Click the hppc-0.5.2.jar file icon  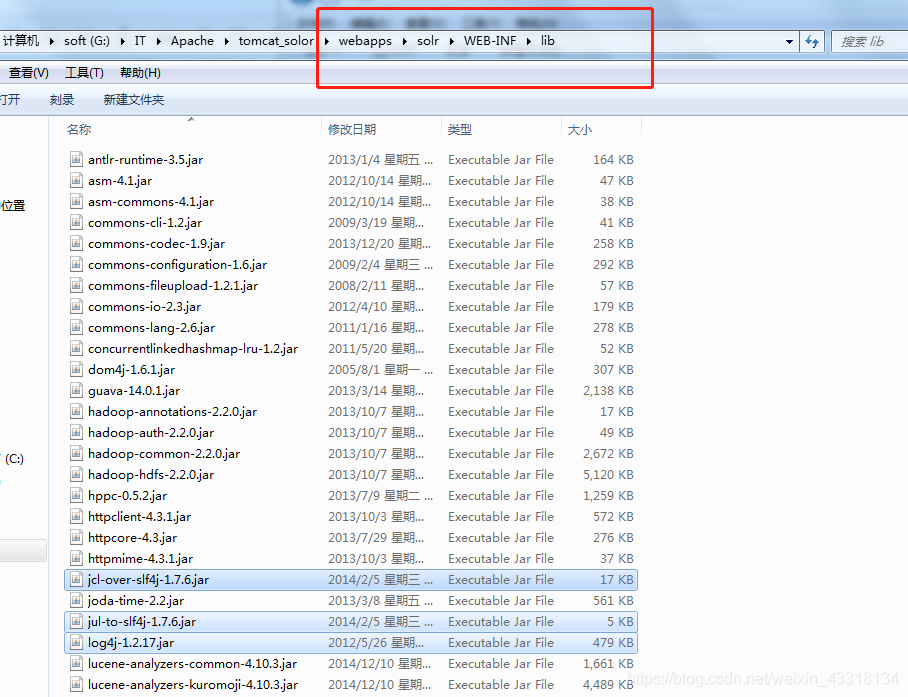(76, 496)
